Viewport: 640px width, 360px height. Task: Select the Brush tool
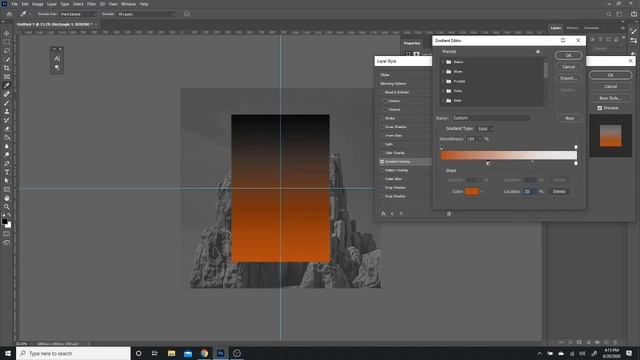[7, 103]
